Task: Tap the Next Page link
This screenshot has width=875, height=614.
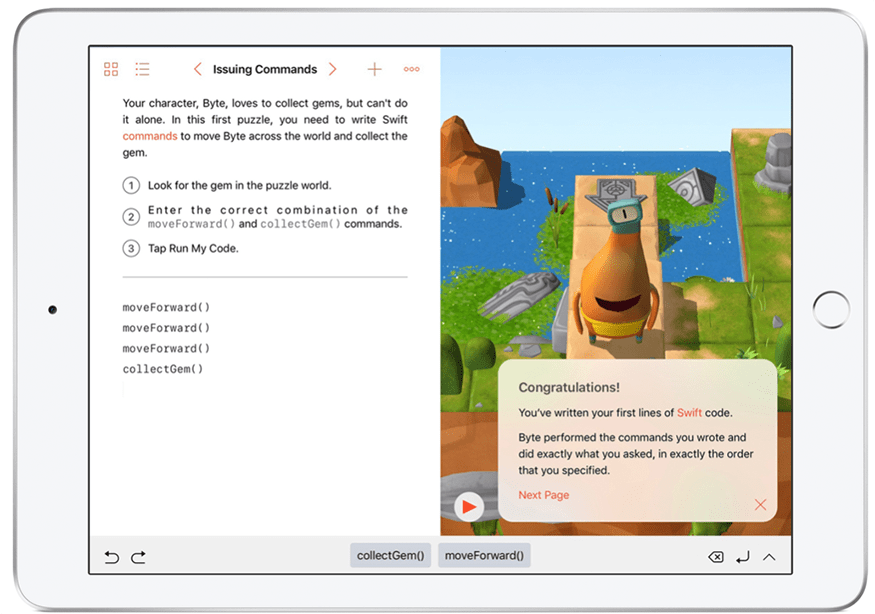Action: click(544, 495)
